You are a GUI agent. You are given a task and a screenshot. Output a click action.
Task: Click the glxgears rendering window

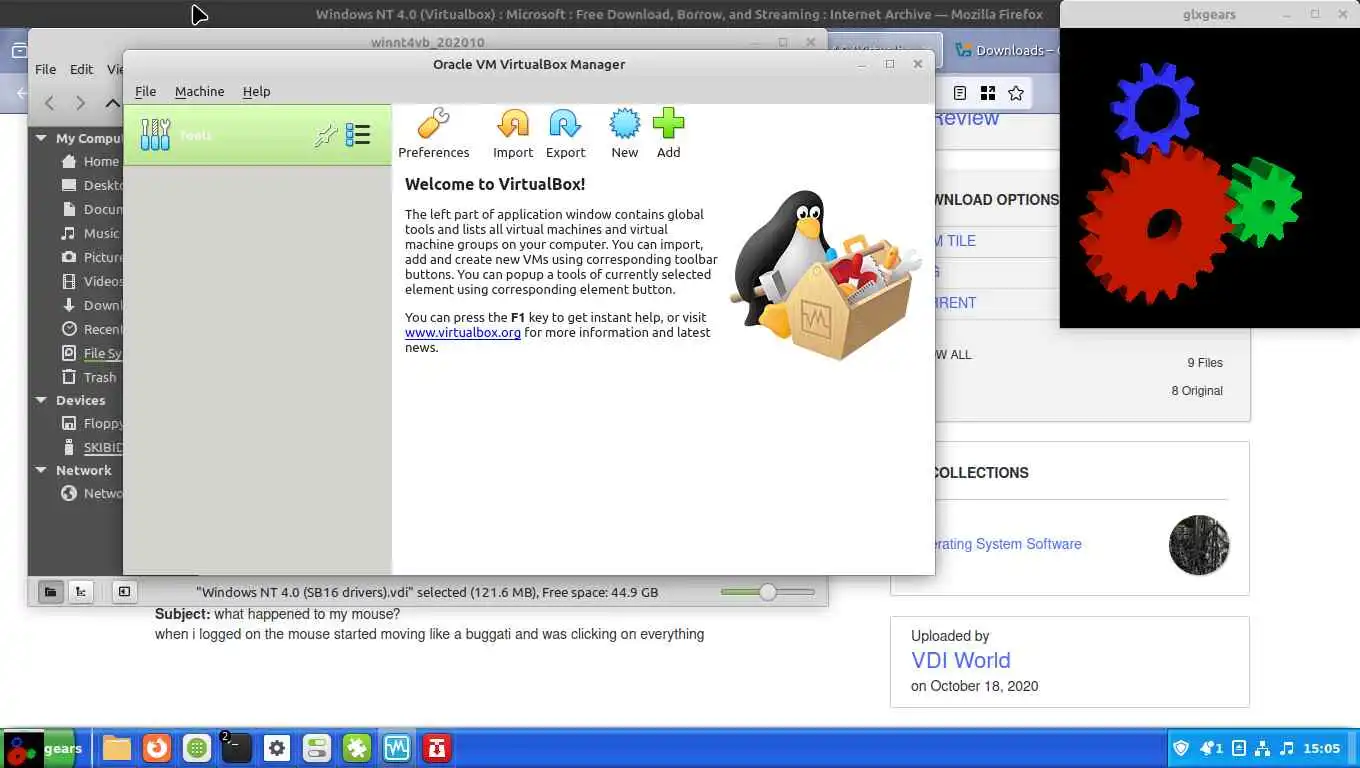click(1209, 178)
